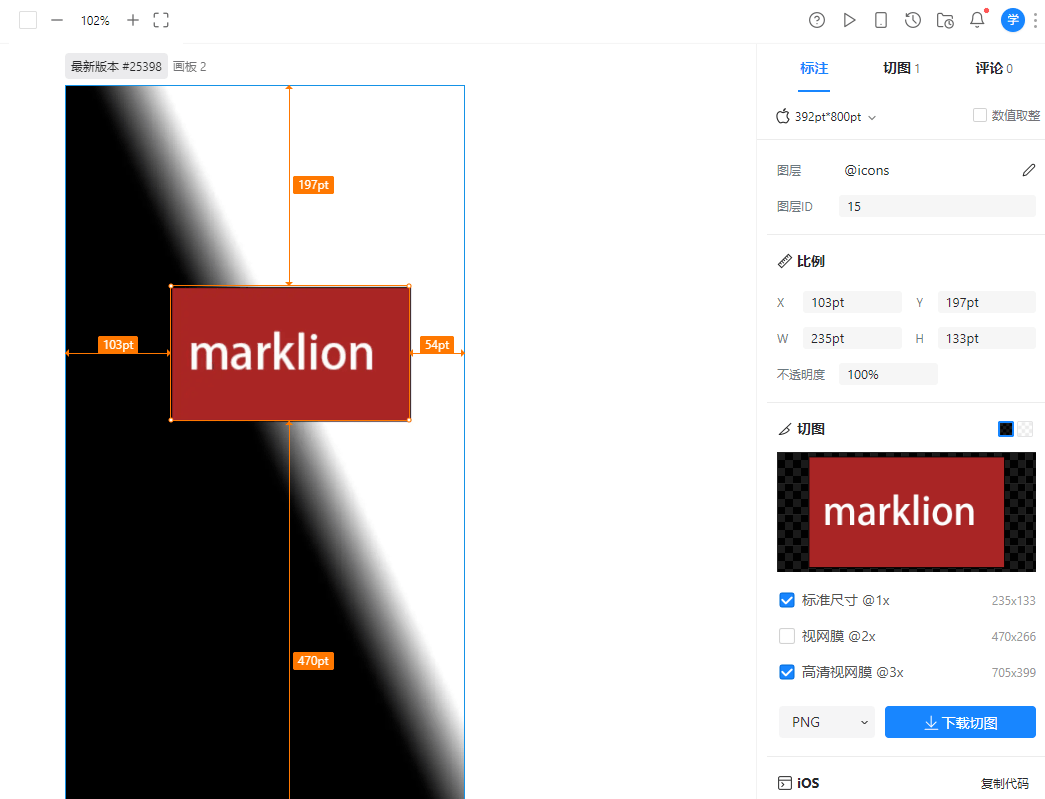Switch to the 评论 tab
The image size is (1045, 799).
pyautogui.click(x=994, y=69)
